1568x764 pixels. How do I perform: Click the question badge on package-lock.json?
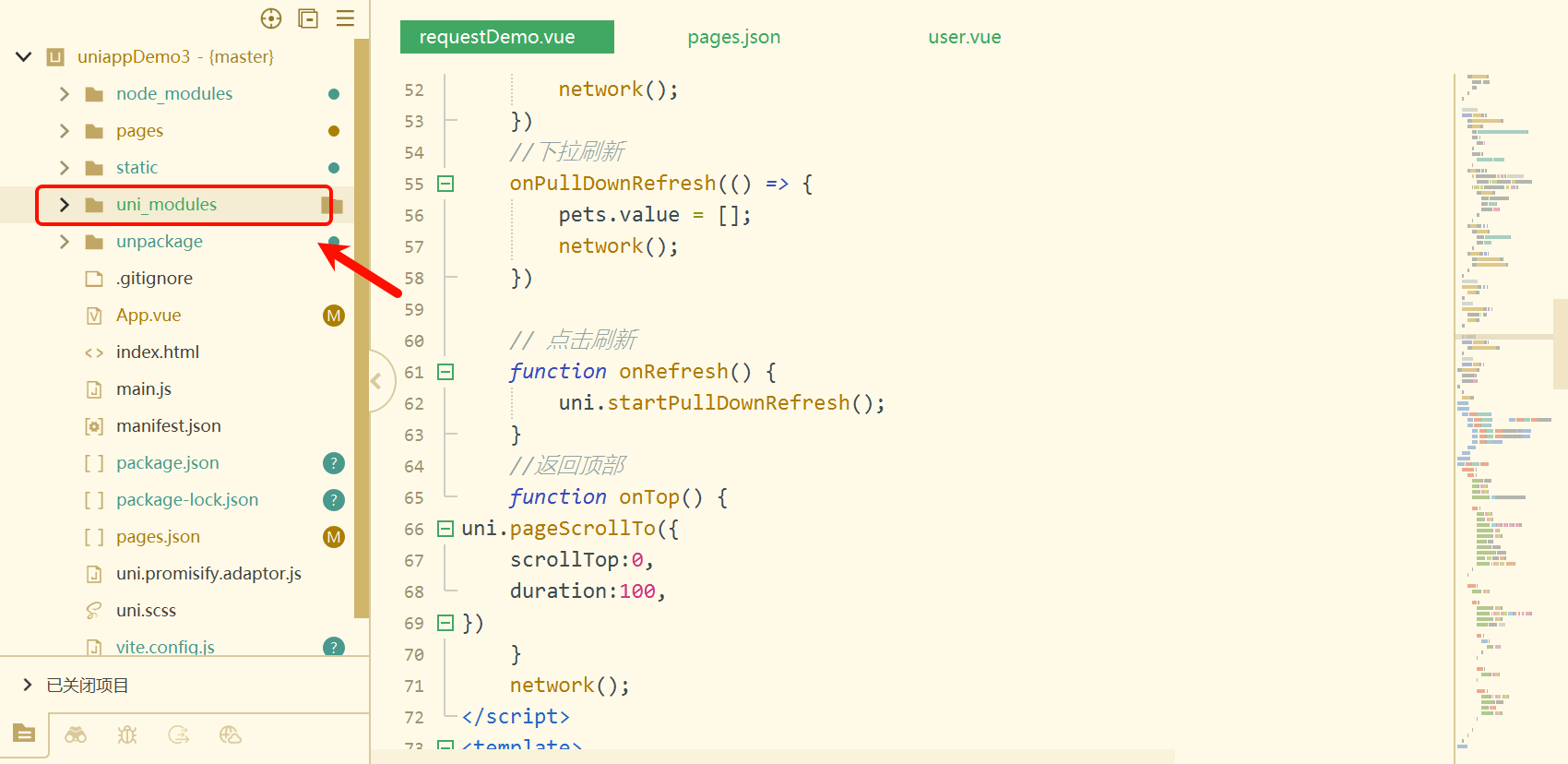tap(334, 500)
